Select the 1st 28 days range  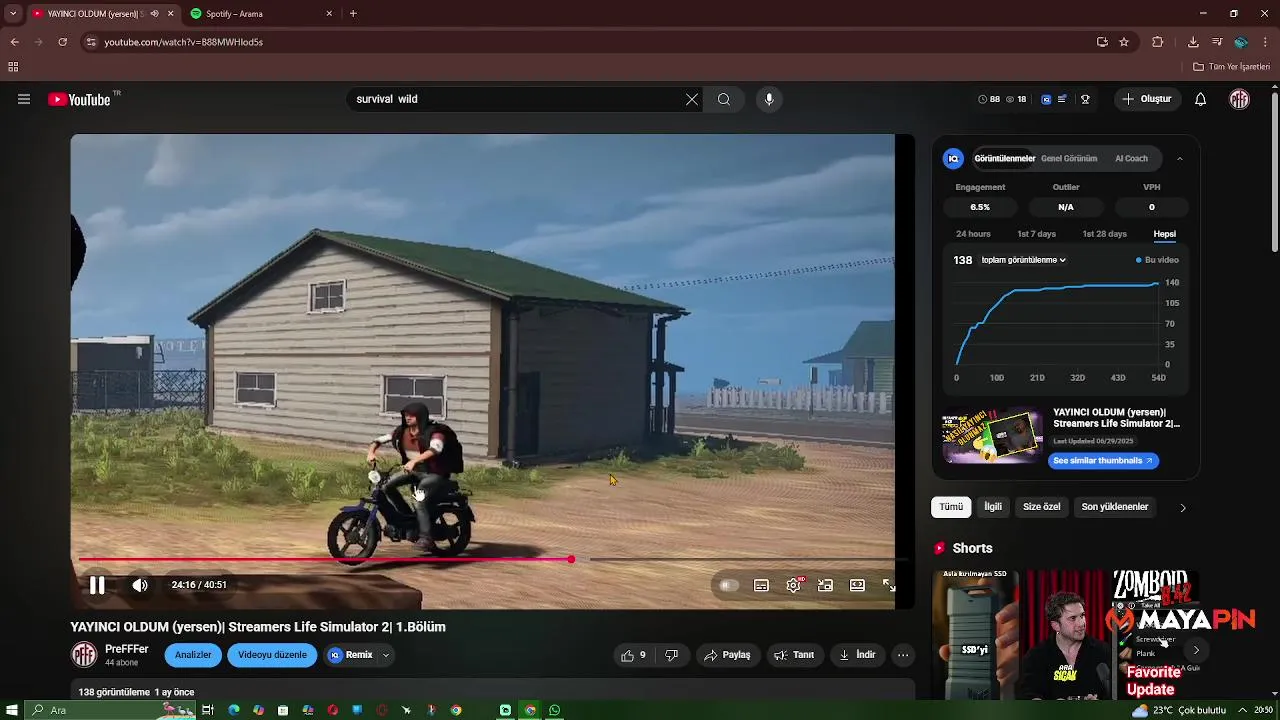pos(1104,234)
